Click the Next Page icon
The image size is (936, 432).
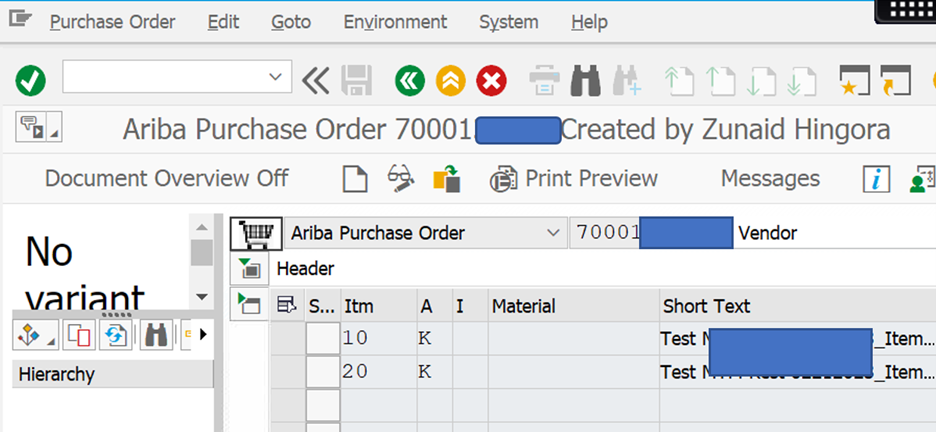[x=761, y=80]
